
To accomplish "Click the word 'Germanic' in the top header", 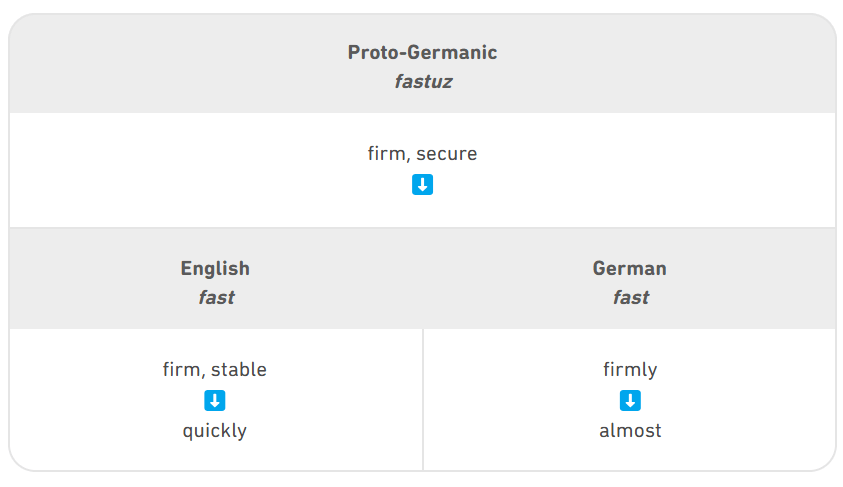I will [452, 52].
